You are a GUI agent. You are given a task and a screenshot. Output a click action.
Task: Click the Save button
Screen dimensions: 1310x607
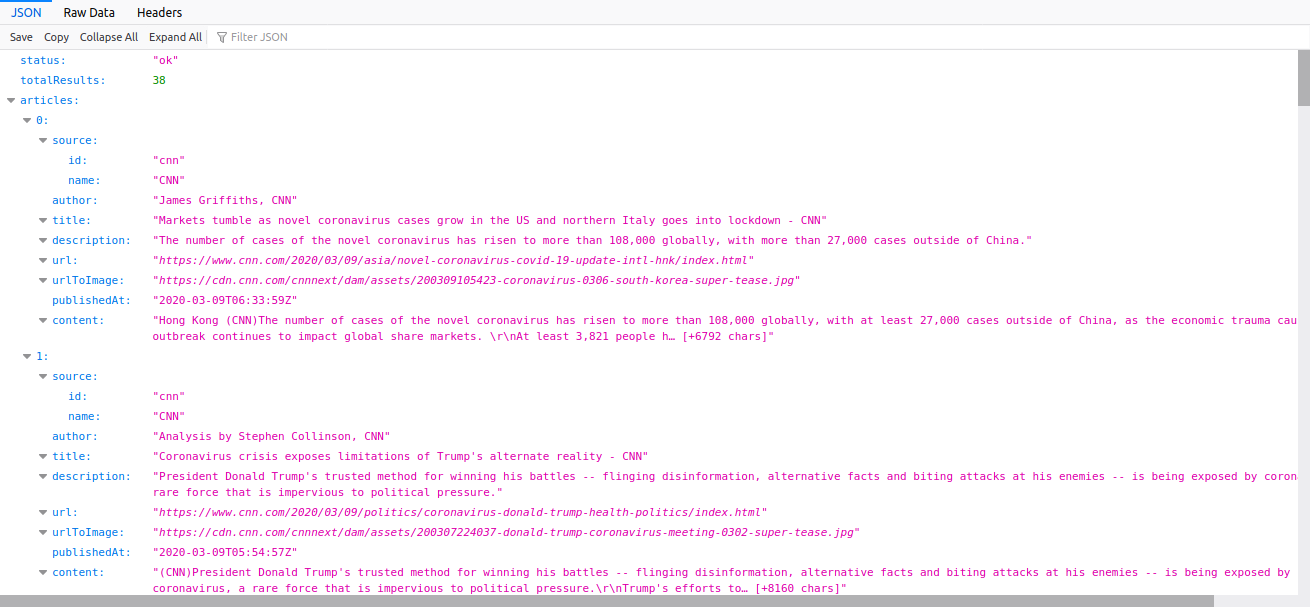pyautogui.click(x=21, y=37)
